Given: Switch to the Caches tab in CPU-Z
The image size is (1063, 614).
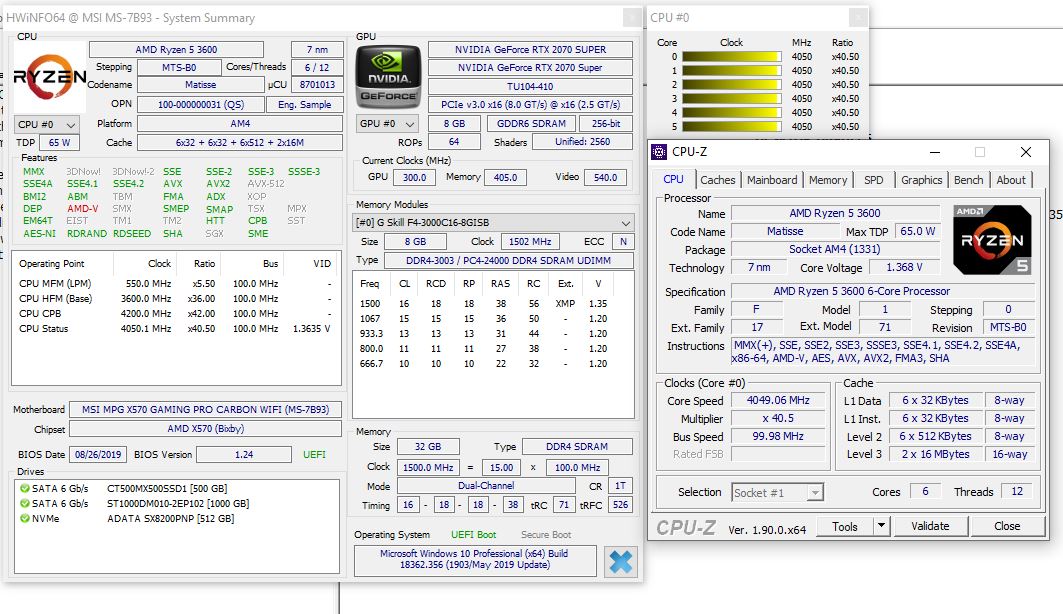Looking at the screenshot, I should pos(717,180).
